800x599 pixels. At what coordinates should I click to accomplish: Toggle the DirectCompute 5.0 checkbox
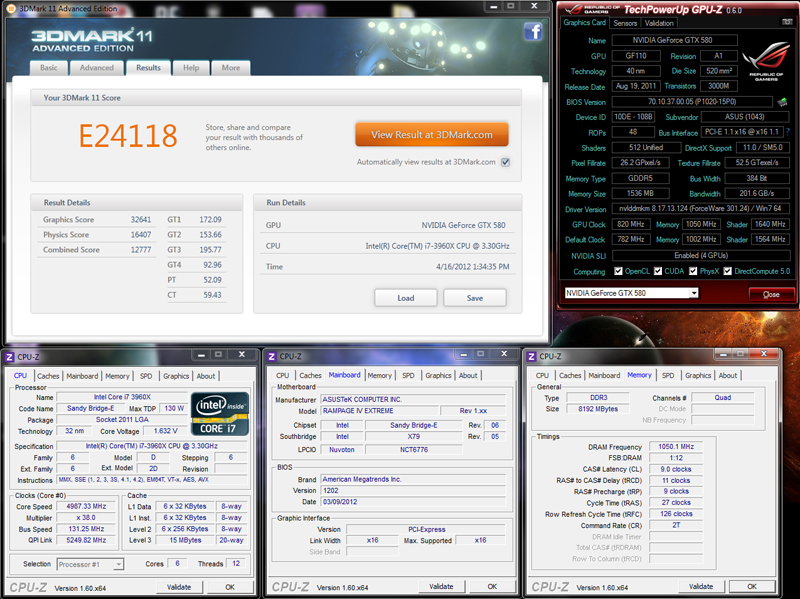point(728,271)
